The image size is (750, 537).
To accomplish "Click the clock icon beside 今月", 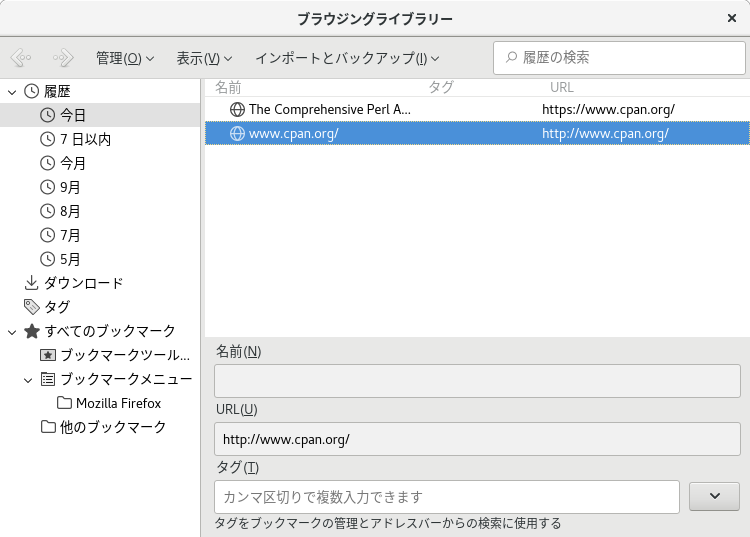I will pos(47,163).
